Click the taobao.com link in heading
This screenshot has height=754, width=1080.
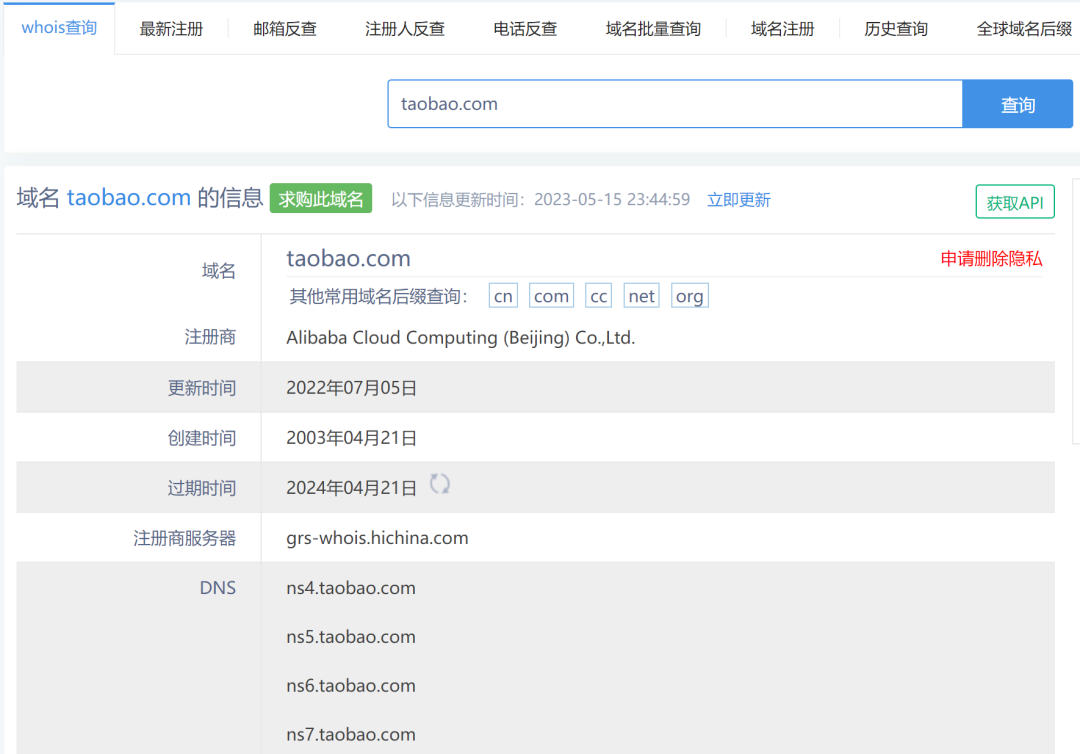pos(128,198)
